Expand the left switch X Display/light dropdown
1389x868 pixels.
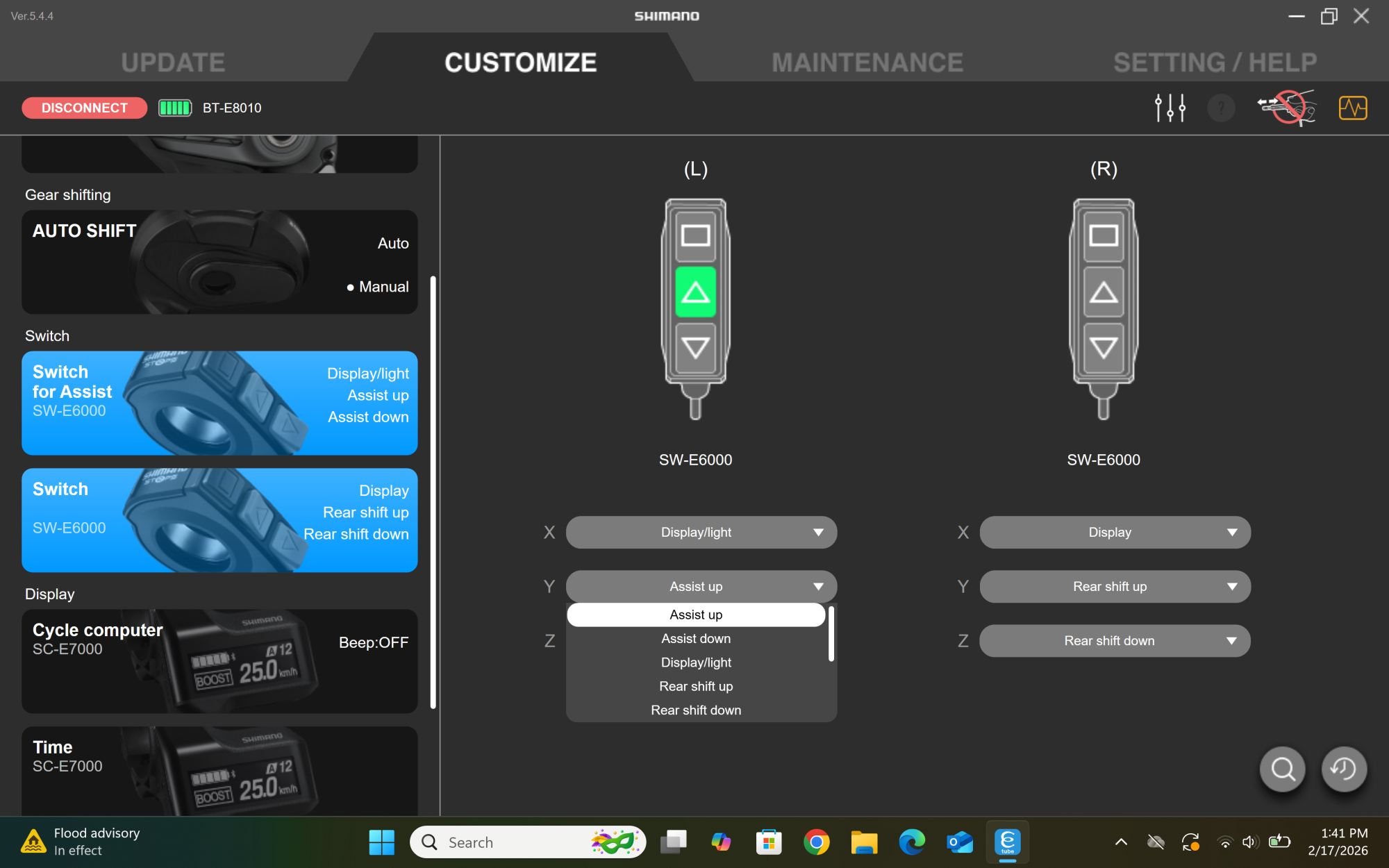pos(701,532)
